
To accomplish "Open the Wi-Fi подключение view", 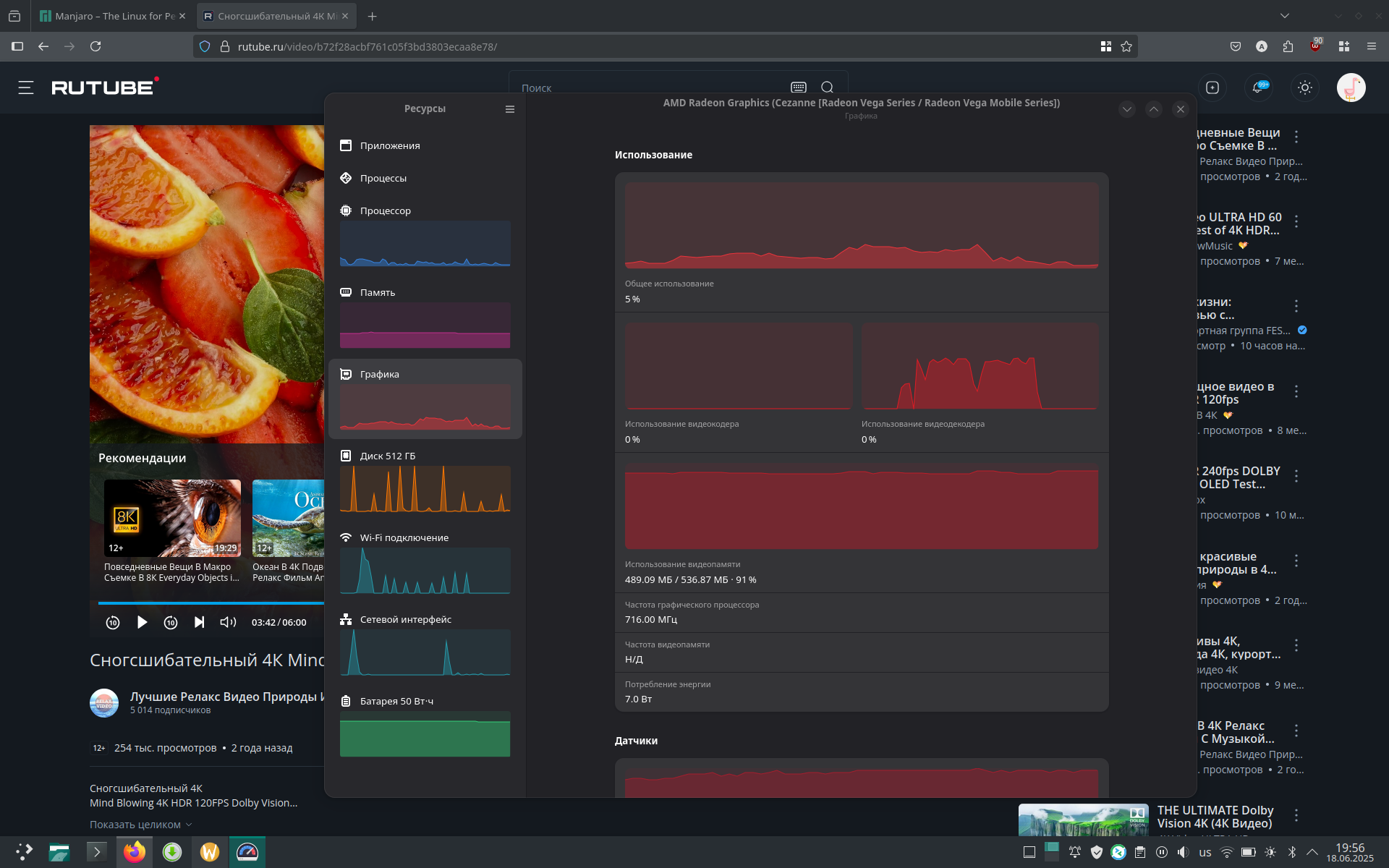I will pos(404,537).
